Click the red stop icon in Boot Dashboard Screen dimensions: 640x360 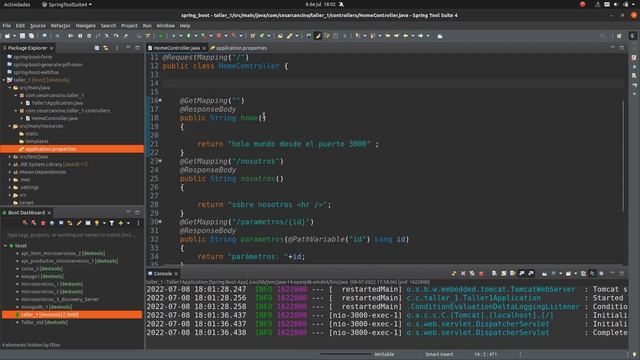pyautogui.click(x=43, y=223)
